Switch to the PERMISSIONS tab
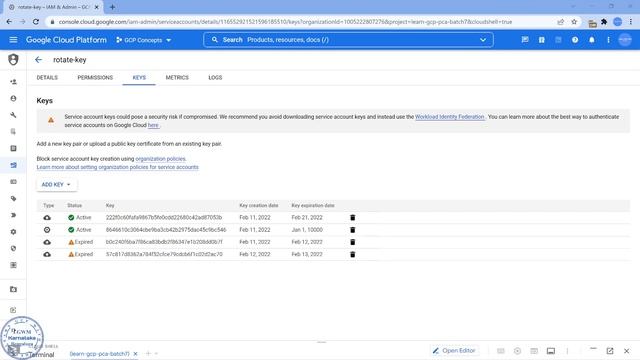Screen dimensions: 640x360 95,78
